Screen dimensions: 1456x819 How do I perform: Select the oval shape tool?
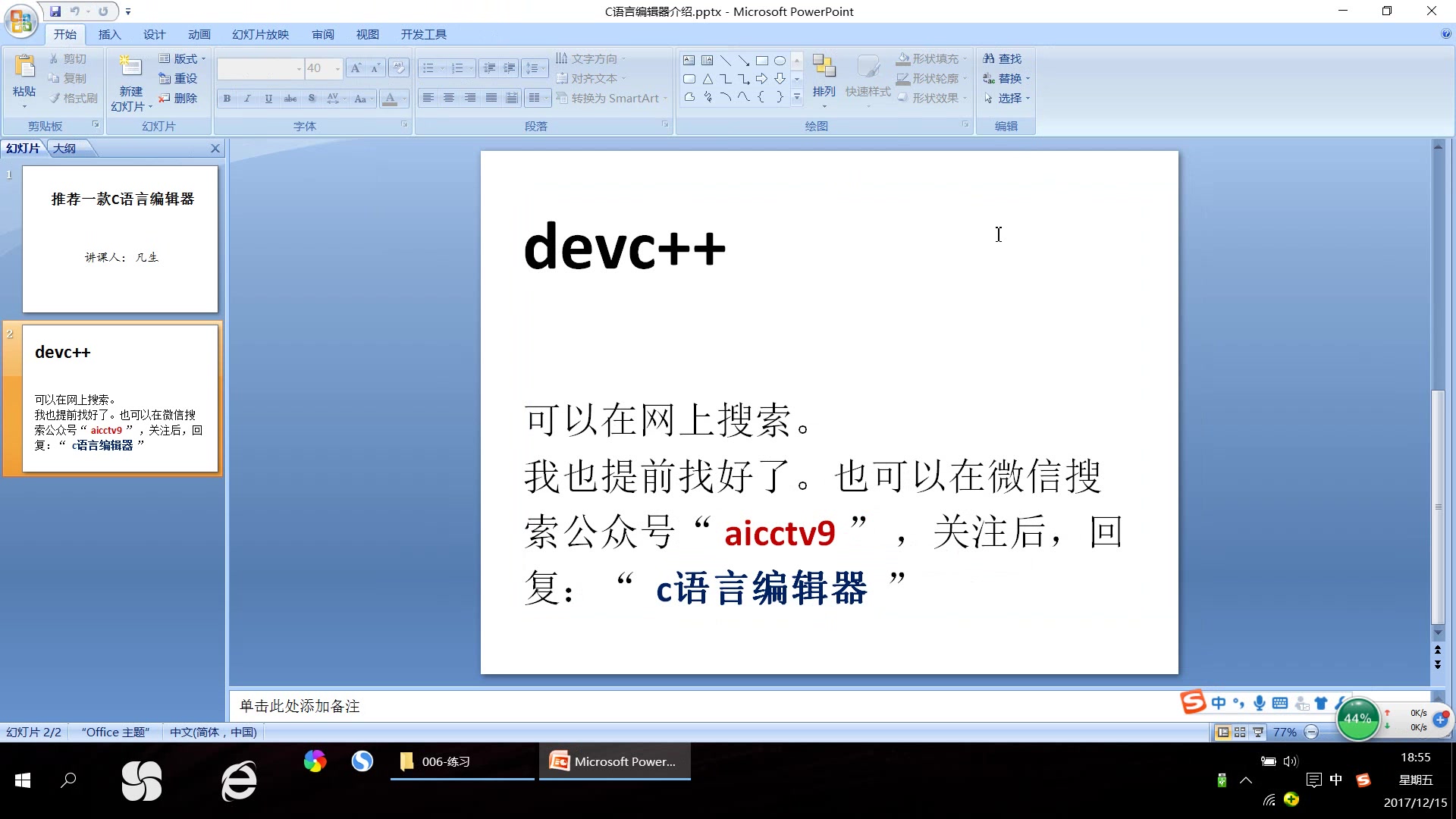click(780, 61)
